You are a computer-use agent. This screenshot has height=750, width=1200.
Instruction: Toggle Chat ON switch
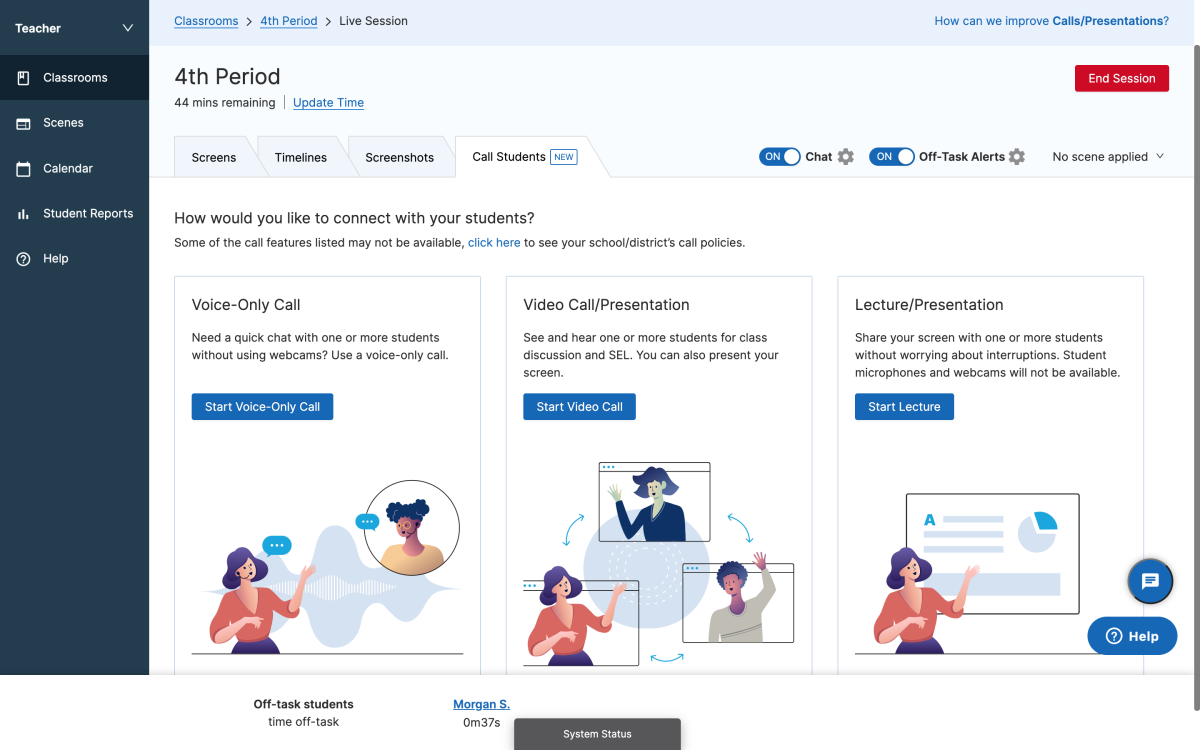780,157
